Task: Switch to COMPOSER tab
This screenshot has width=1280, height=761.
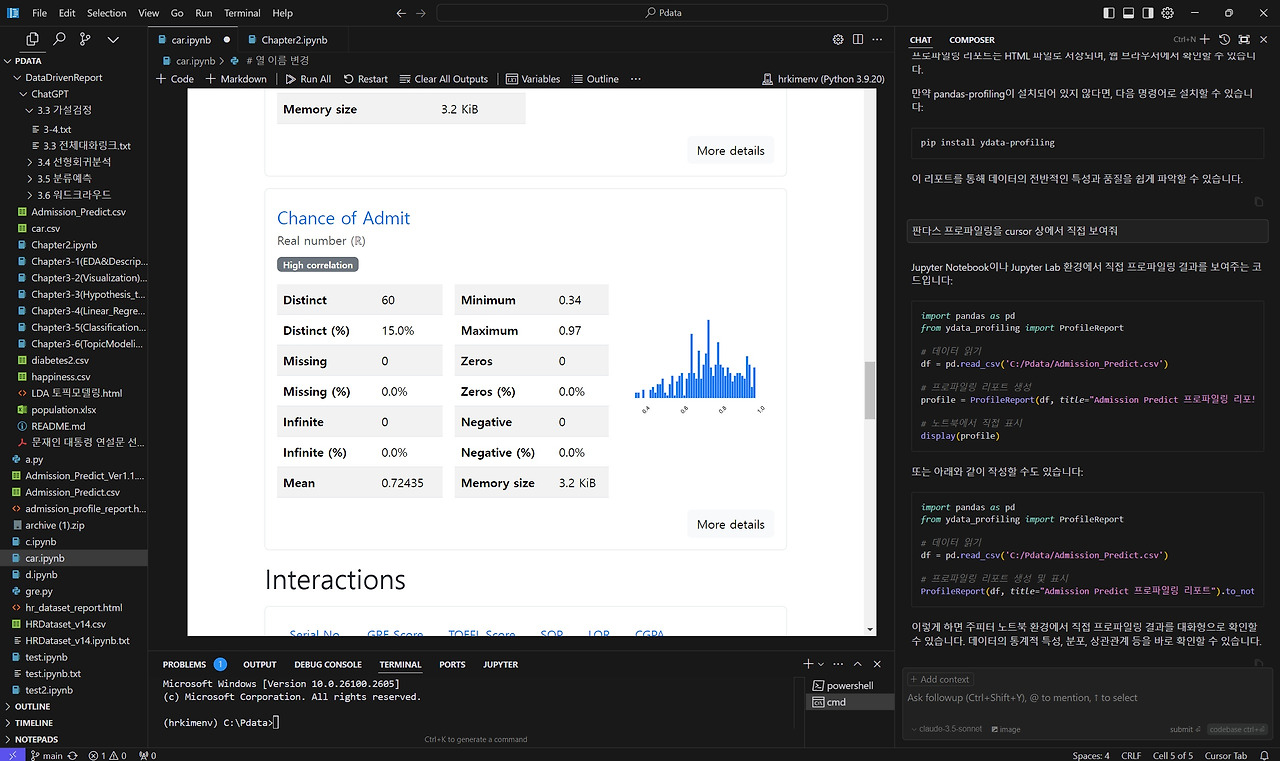Action: point(972,40)
